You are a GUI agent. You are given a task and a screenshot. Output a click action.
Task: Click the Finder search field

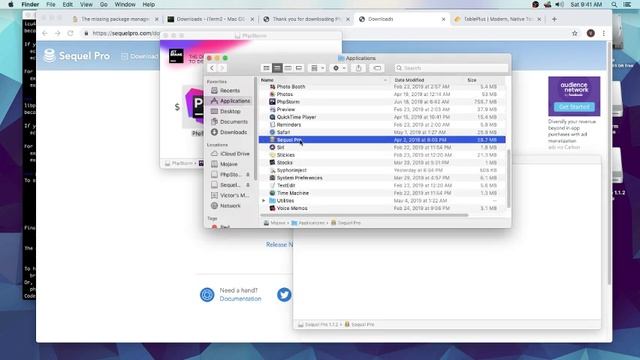451,68
